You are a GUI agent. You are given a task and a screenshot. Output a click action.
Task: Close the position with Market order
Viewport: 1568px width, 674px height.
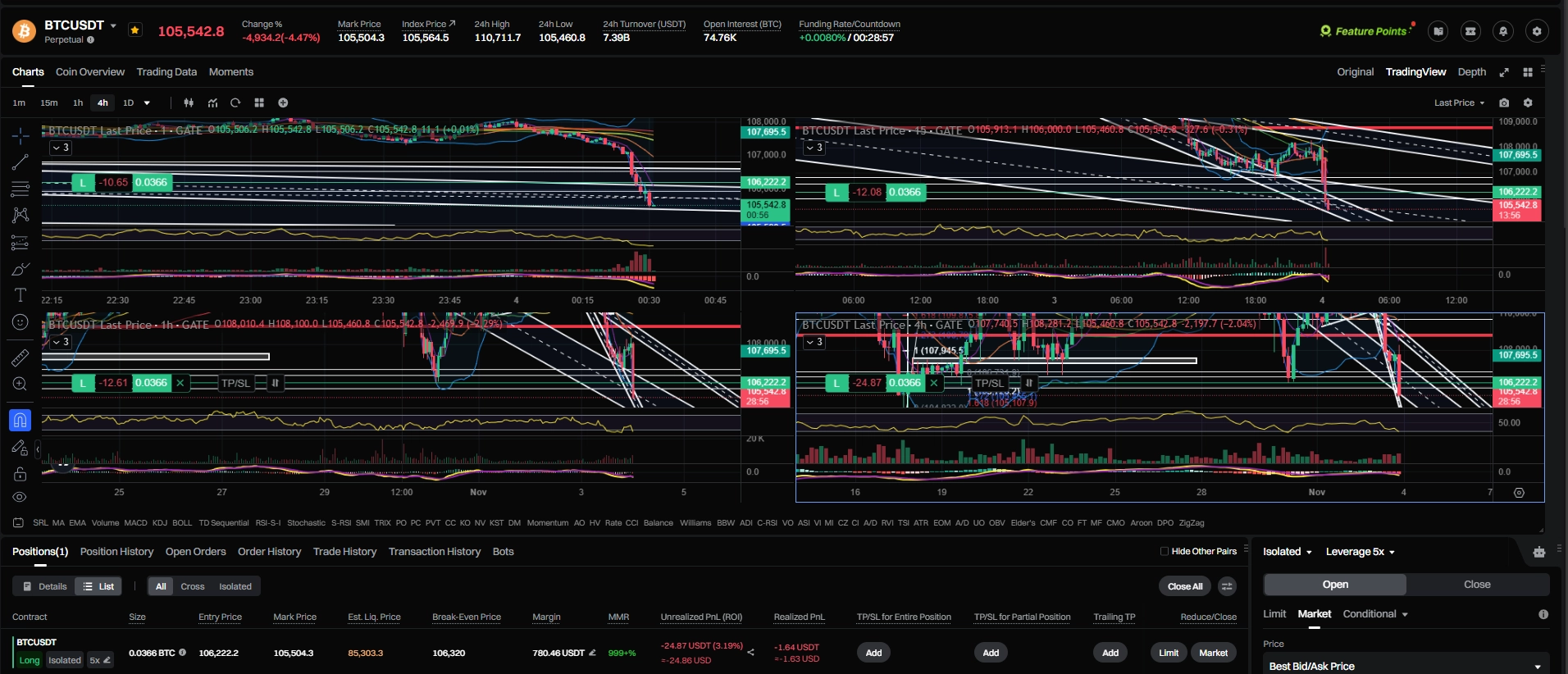click(x=1214, y=653)
